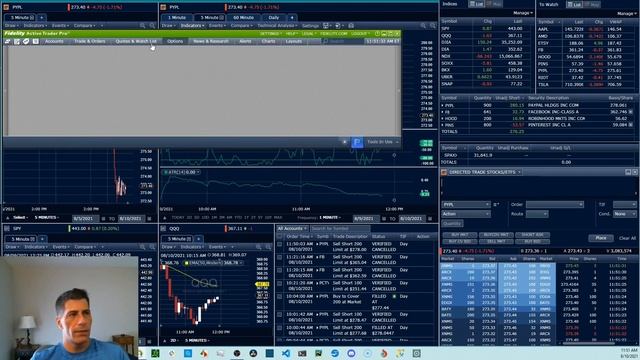The image size is (640, 360).
Task: Click Search for Symbol field in orders panel
Action: tap(340, 229)
